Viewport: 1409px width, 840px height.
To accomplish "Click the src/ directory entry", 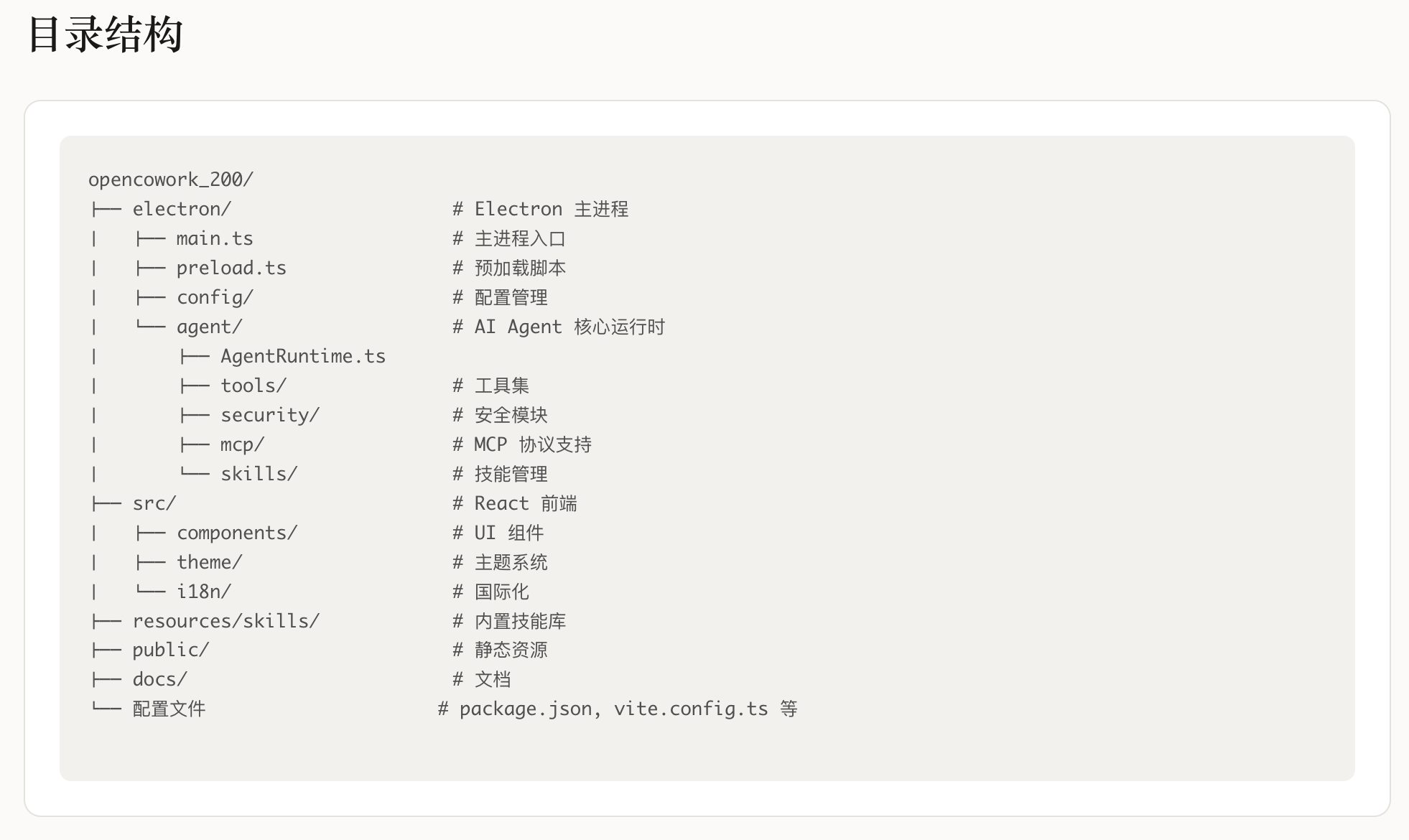I will coord(154,503).
